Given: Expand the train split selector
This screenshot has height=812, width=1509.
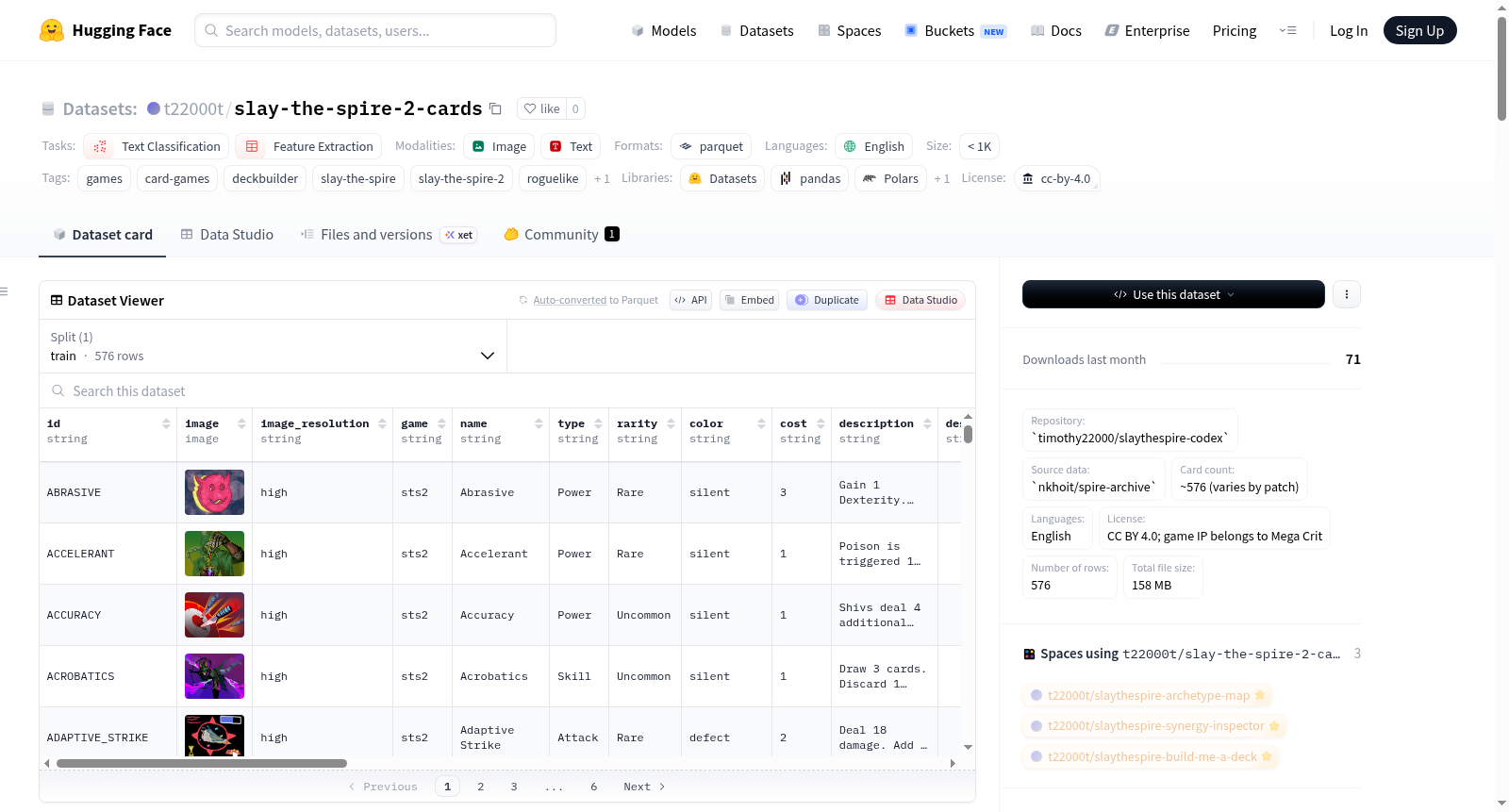Looking at the screenshot, I should 273,346.
